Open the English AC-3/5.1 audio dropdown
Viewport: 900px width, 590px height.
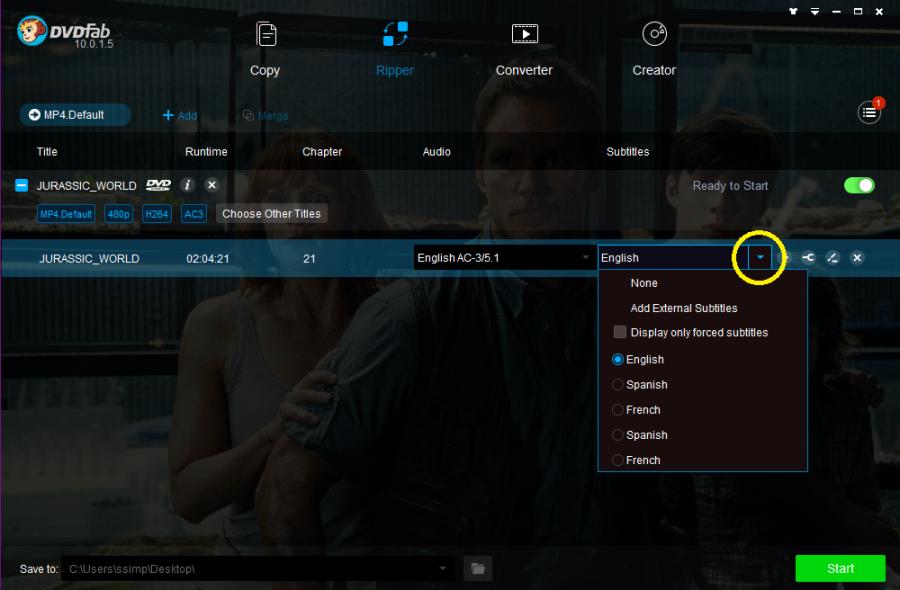pos(503,258)
